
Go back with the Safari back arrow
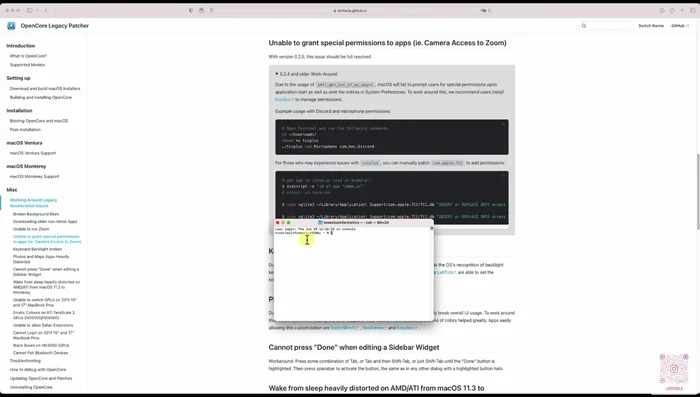point(46,10)
